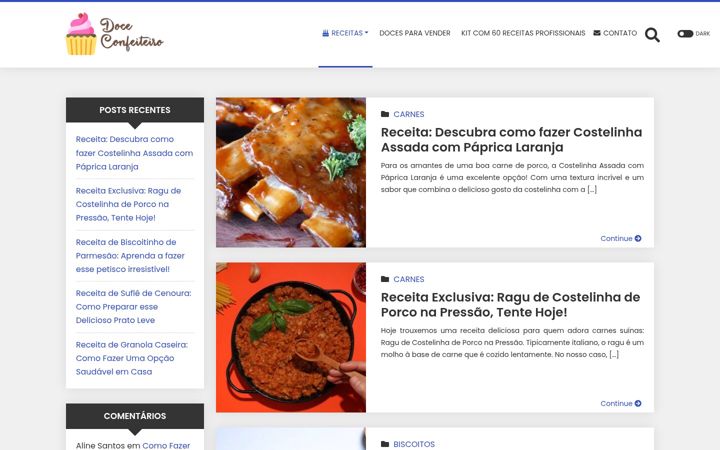This screenshot has width=720, height=450.
Task: Open the Biscoitos category link
Action: [x=414, y=444]
